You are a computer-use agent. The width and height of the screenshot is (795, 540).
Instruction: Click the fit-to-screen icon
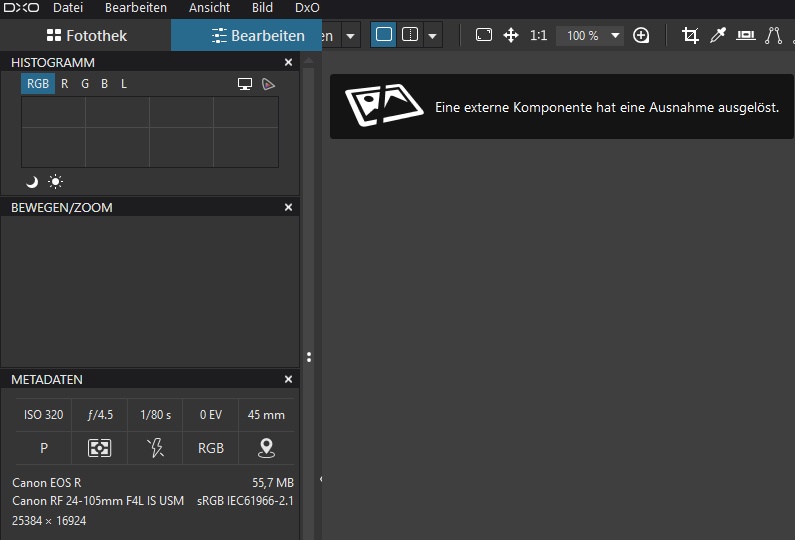pyautogui.click(x=484, y=35)
